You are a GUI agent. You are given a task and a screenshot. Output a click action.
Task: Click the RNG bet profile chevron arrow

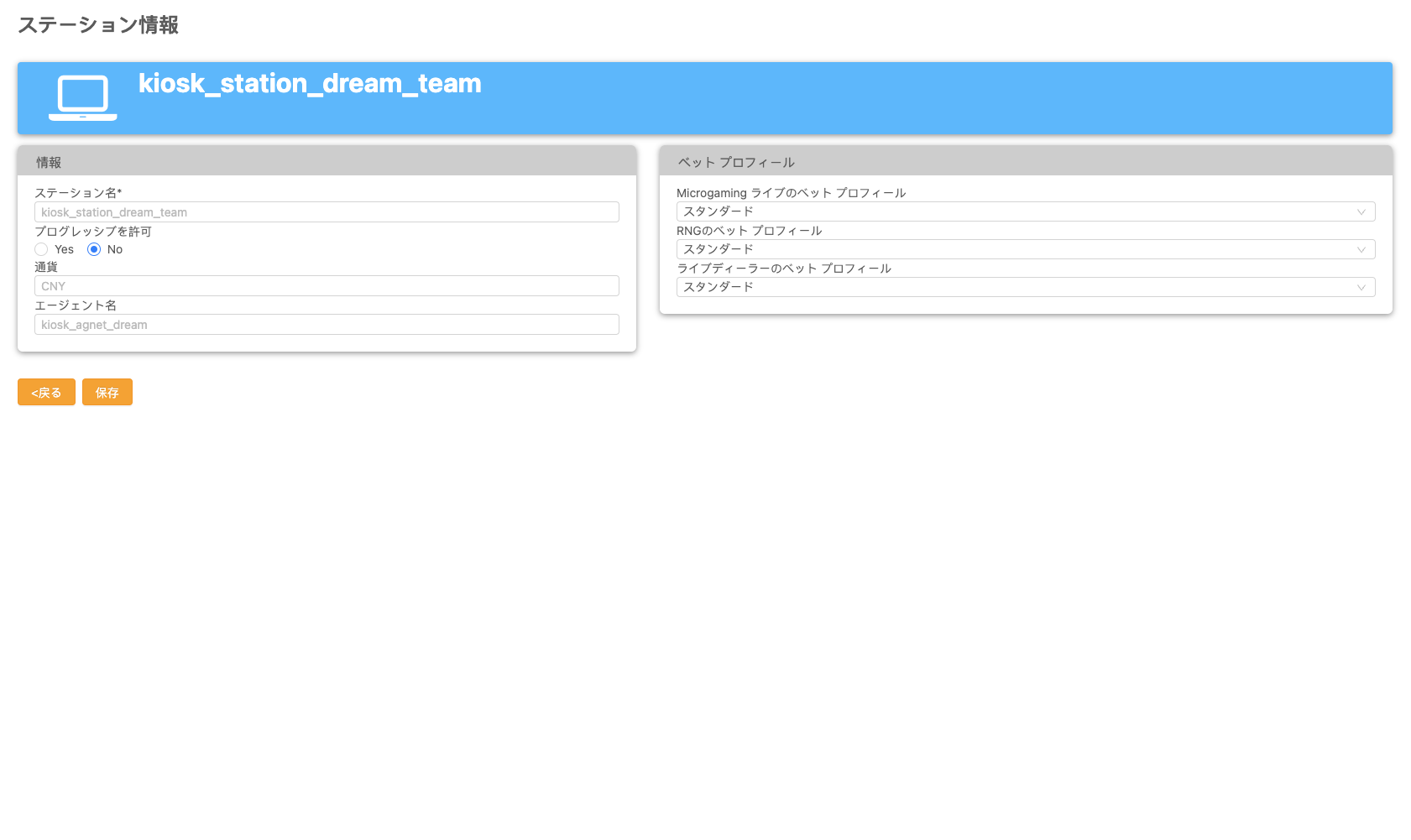(1361, 250)
